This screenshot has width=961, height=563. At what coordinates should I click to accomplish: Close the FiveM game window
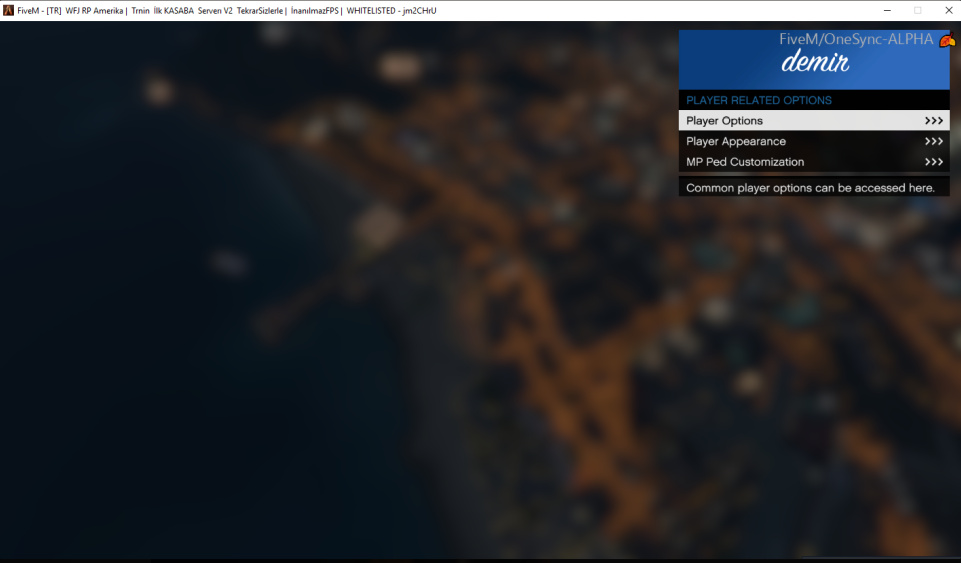point(948,10)
